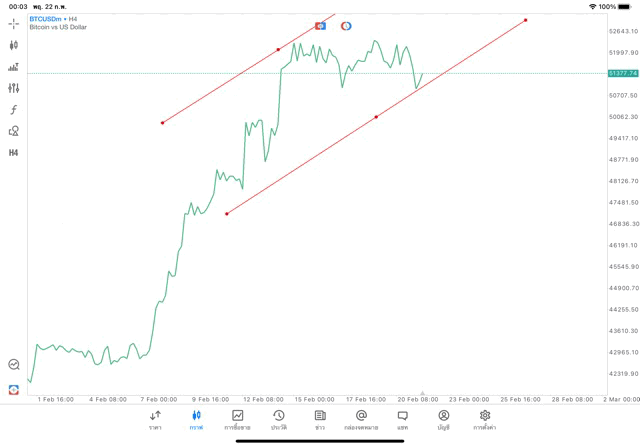
Task: Select the lower red trendline's middle anchor point
Action: tap(376, 117)
